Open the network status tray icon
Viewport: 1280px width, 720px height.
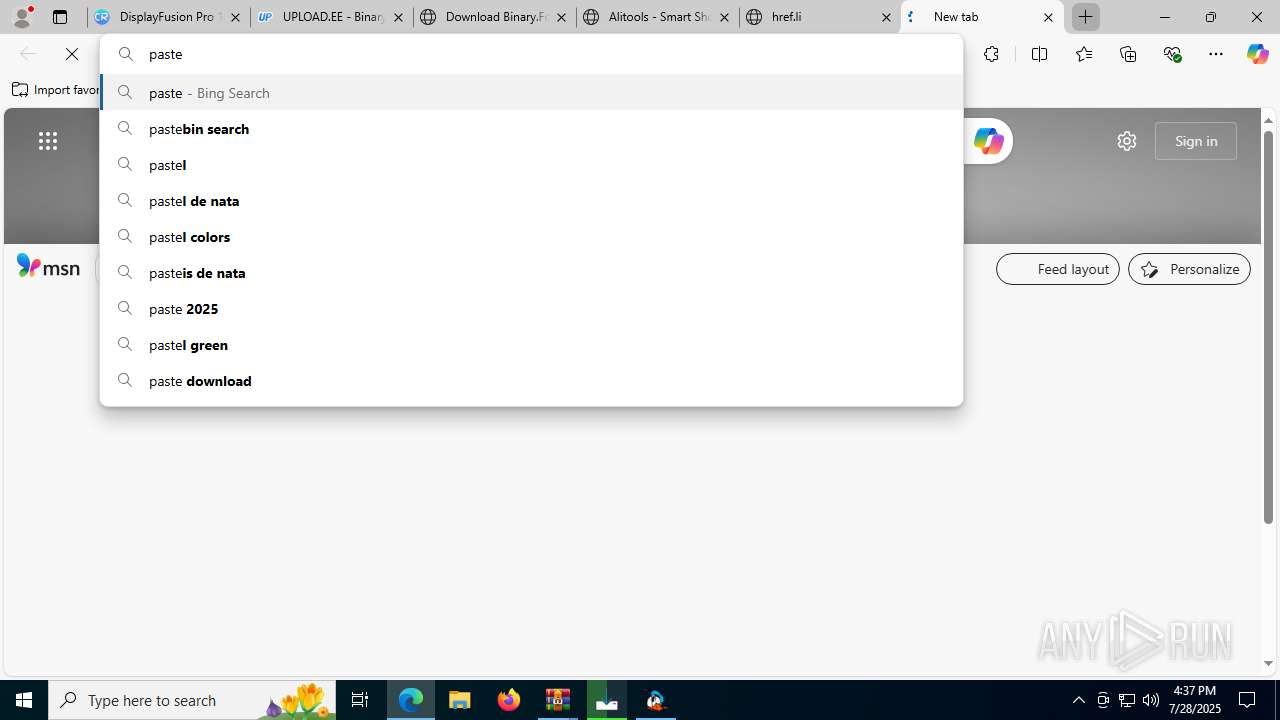tap(1127, 700)
